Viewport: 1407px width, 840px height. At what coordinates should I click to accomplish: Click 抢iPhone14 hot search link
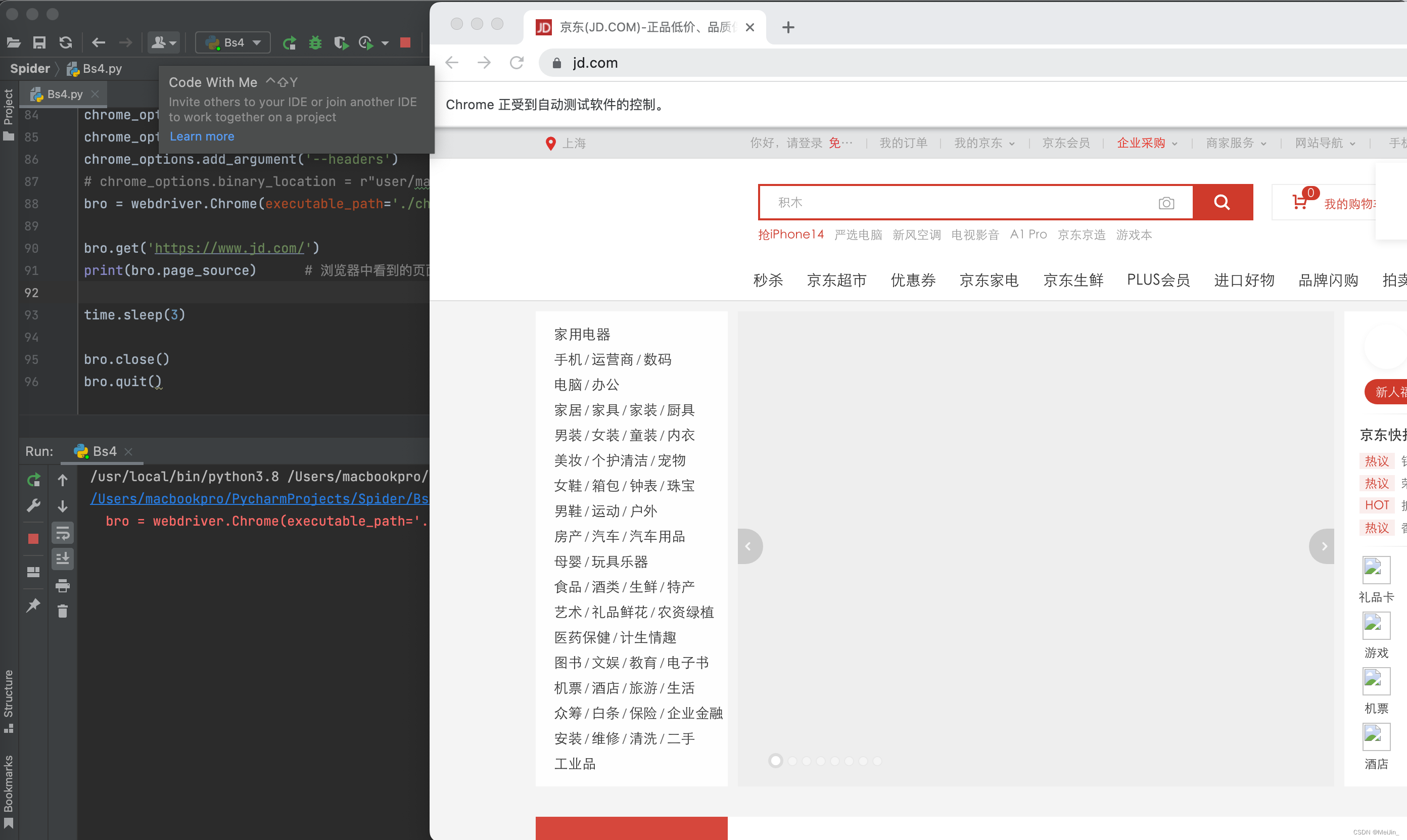point(790,235)
